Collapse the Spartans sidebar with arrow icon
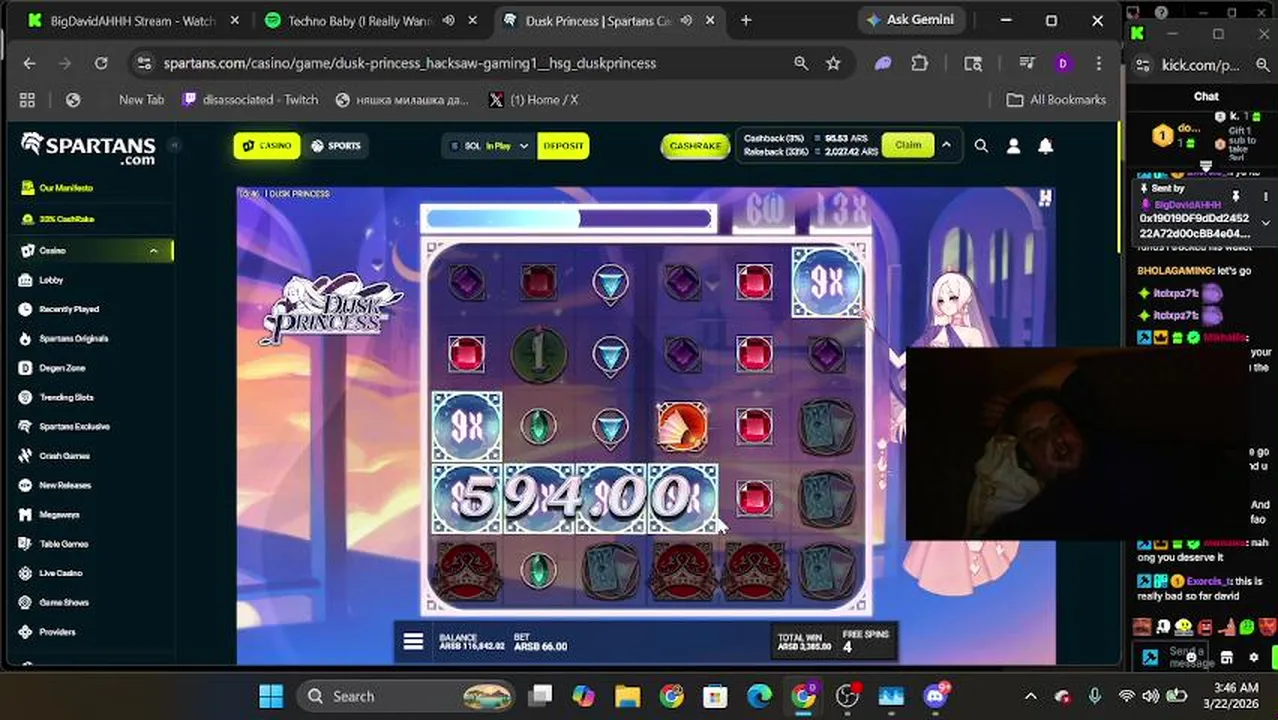 [173, 145]
